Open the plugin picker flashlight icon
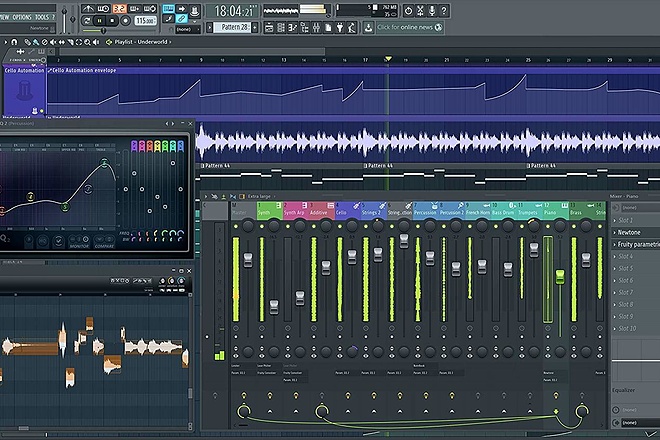This screenshot has width=660, height=440. [340, 27]
